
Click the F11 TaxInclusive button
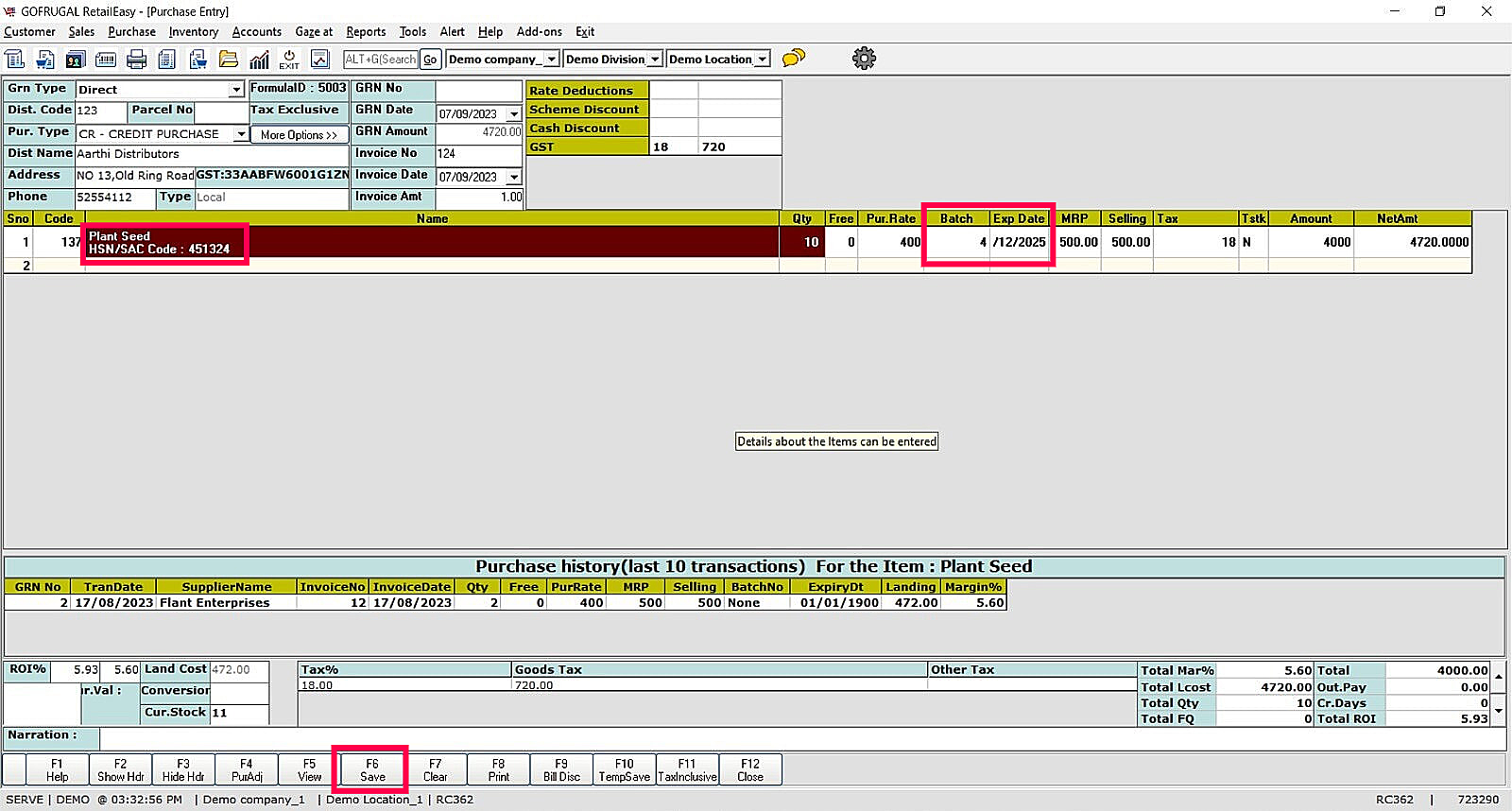(688, 769)
